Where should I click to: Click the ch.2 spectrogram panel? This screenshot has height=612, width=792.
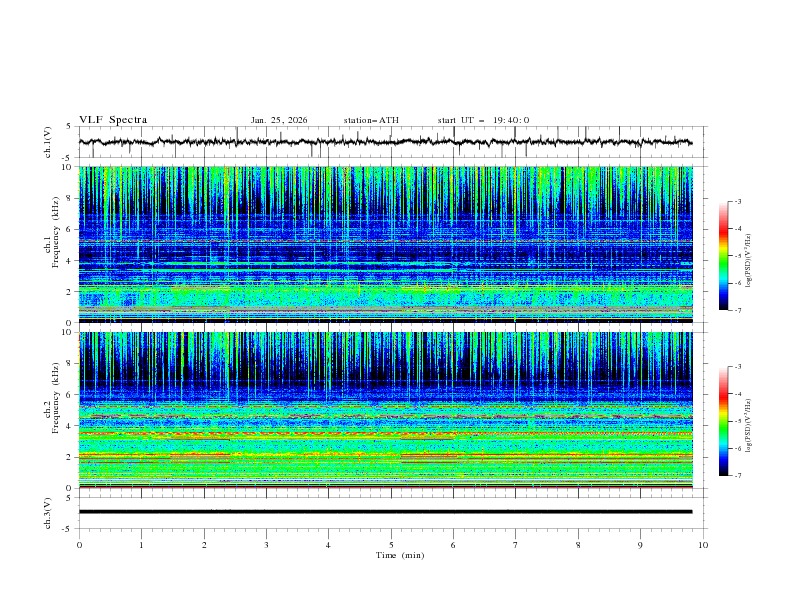point(386,410)
